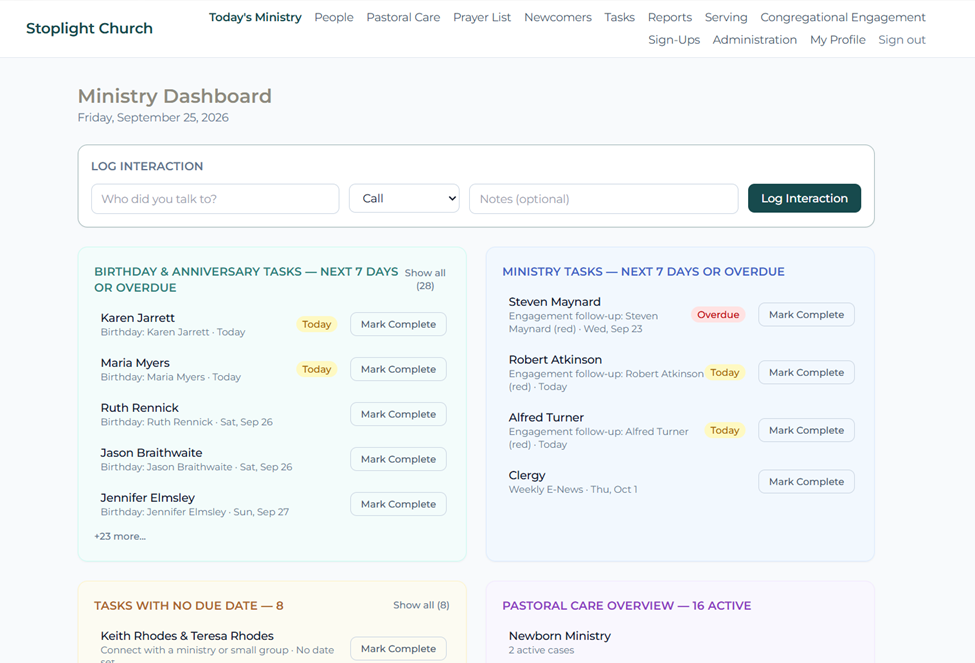Show all 8 tasks with no due date
This screenshot has width=975, height=663.
pos(421,605)
